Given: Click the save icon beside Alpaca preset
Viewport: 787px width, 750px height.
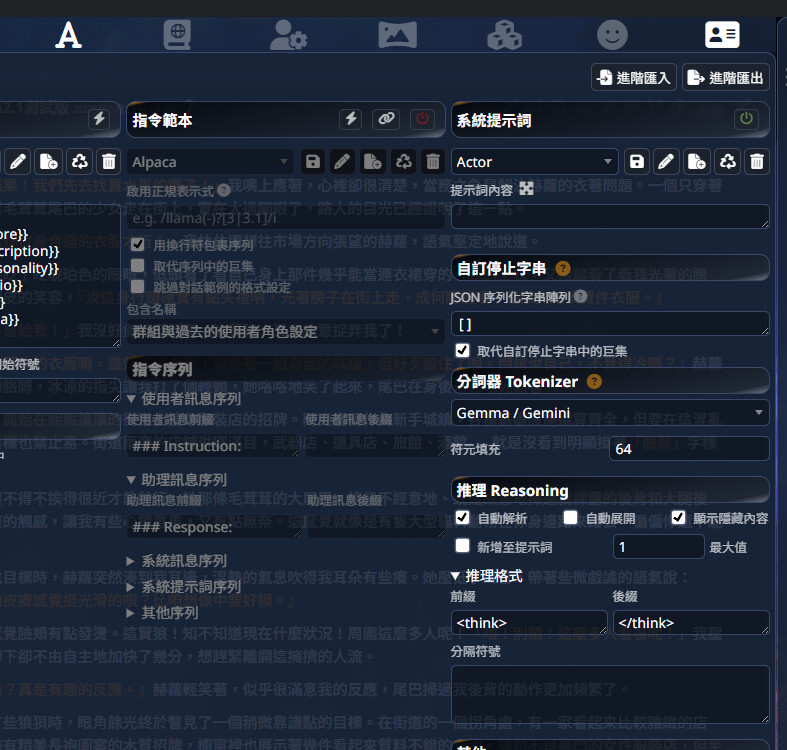Looking at the screenshot, I should 313,161.
